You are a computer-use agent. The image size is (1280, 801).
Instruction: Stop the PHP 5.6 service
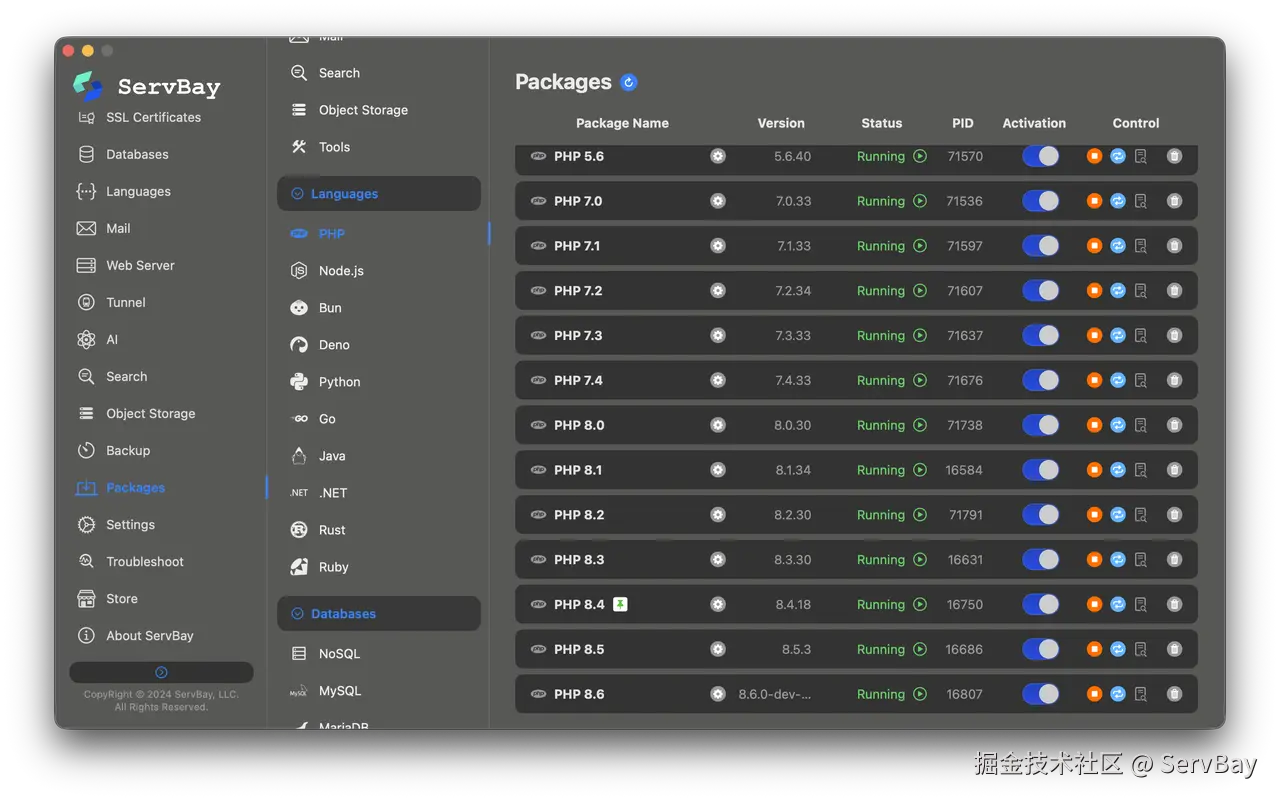(x=1094, y=156)
